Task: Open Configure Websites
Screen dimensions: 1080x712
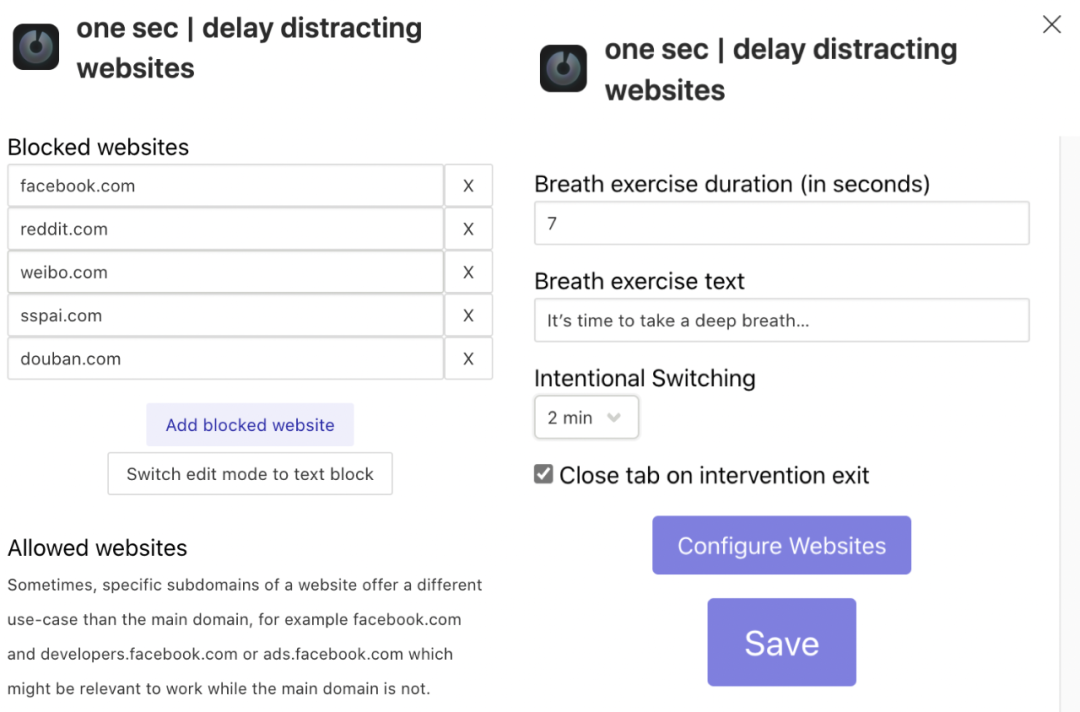Action: [x=781, y=545]
